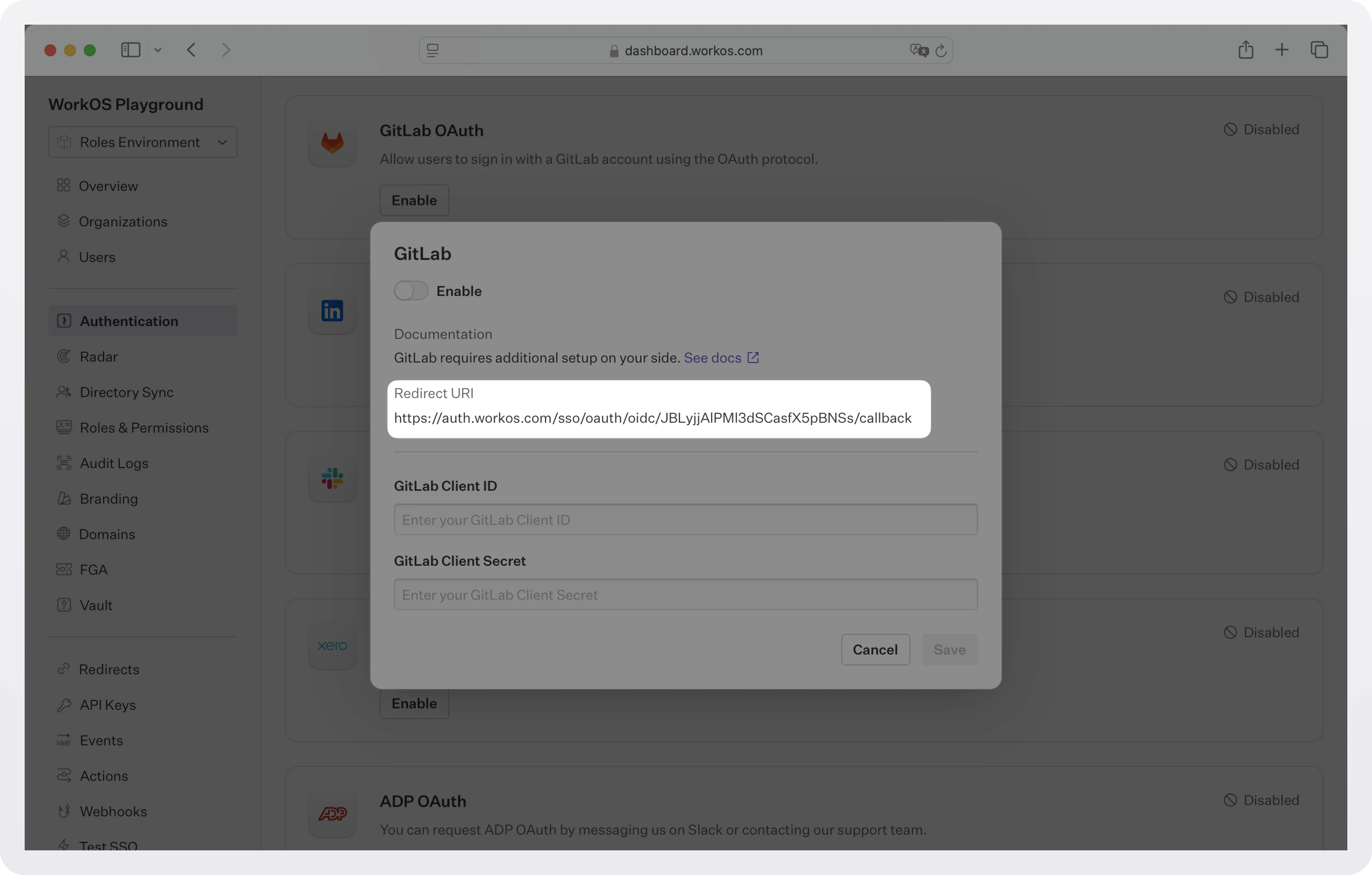1372x875 pixels.
Task: Click the Disabled status on the Xero card
Action: click(1262, 632)
